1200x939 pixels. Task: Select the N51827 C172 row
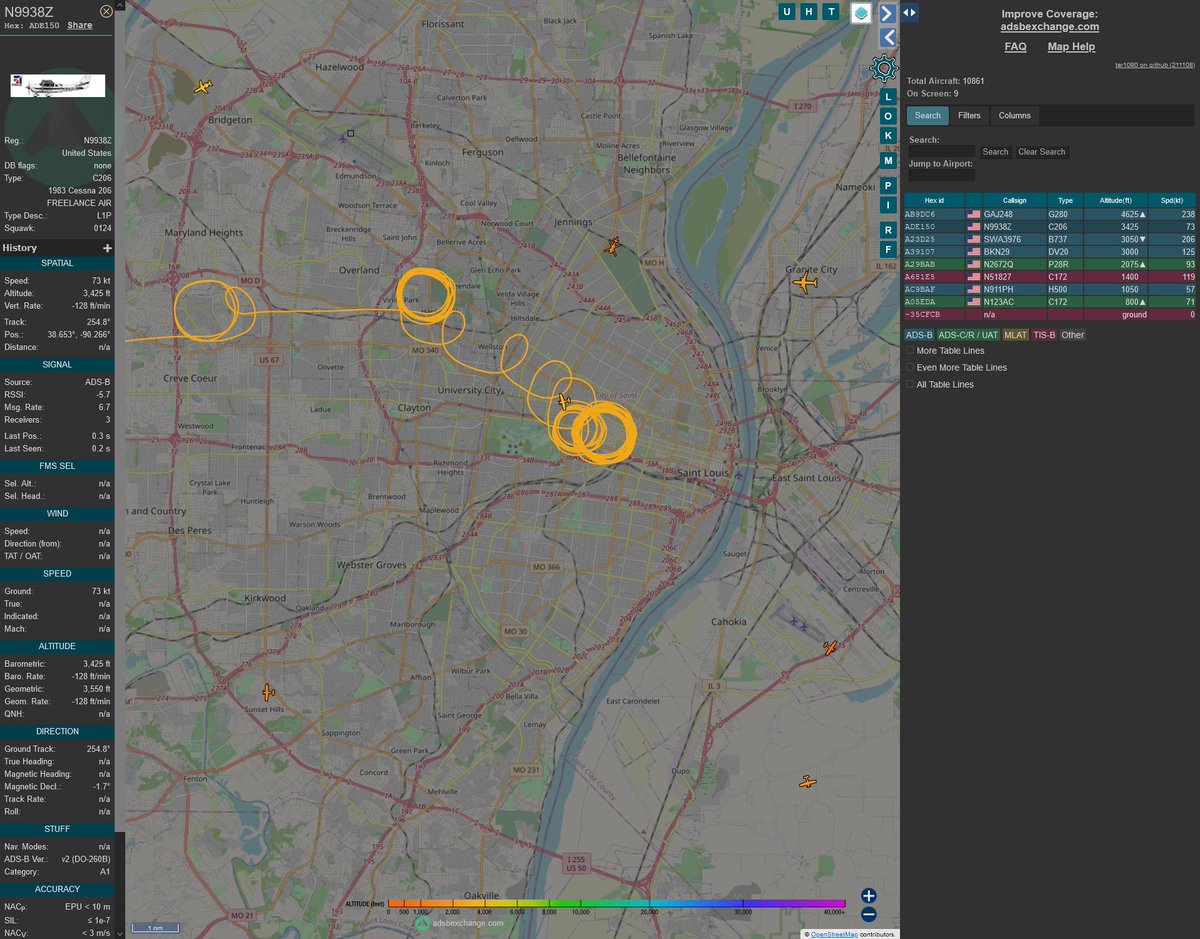pyautogui.click(x=1050, y=276)
